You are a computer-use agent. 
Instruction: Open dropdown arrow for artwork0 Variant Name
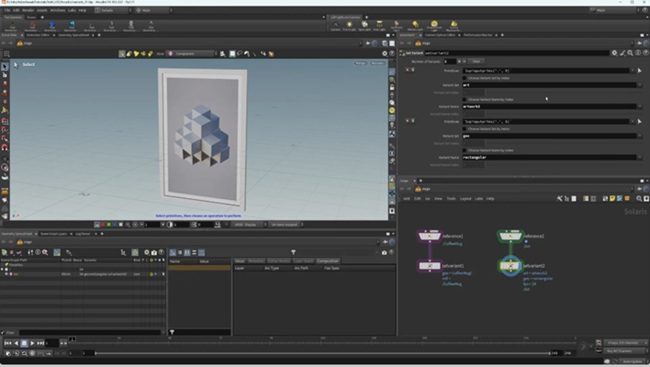(x=640, y=107)
